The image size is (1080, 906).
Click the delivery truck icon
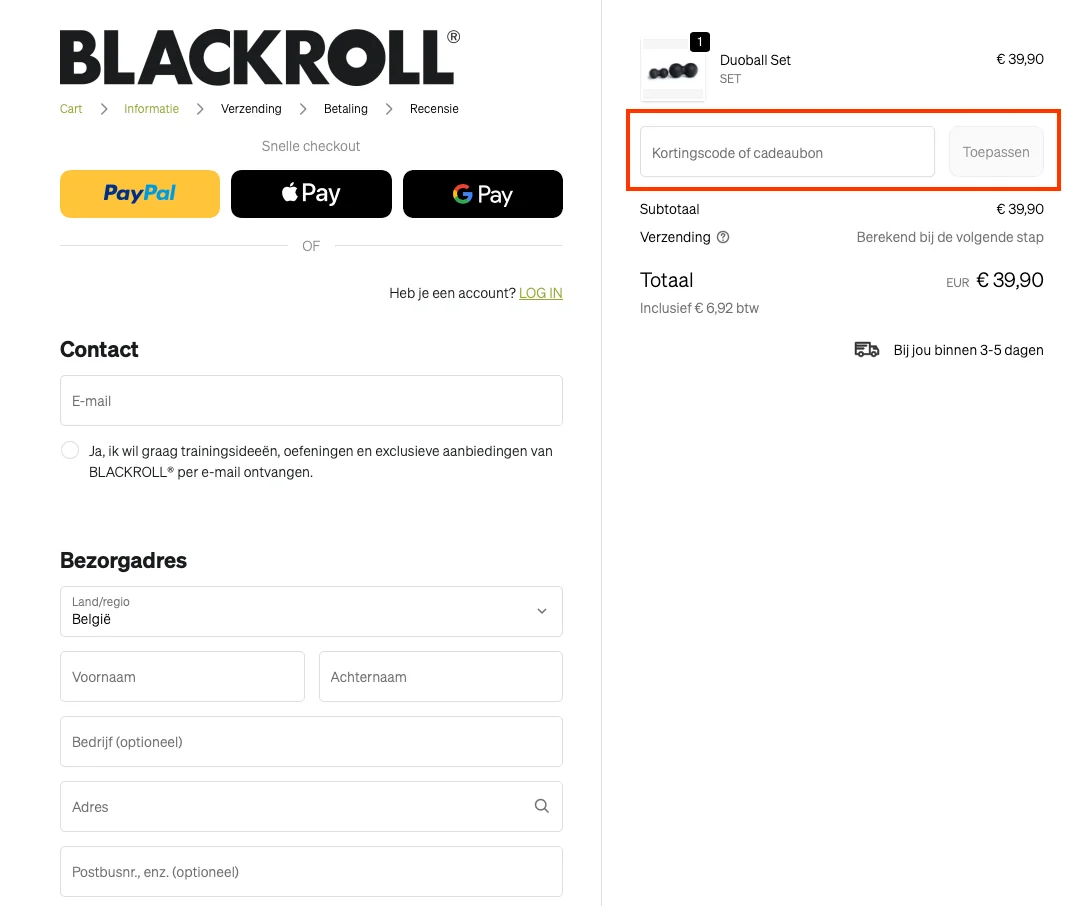point(866,349)
